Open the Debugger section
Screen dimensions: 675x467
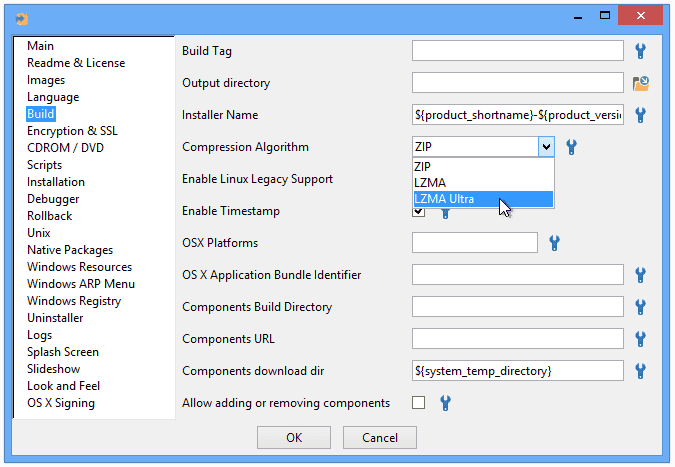coord(53,199)
